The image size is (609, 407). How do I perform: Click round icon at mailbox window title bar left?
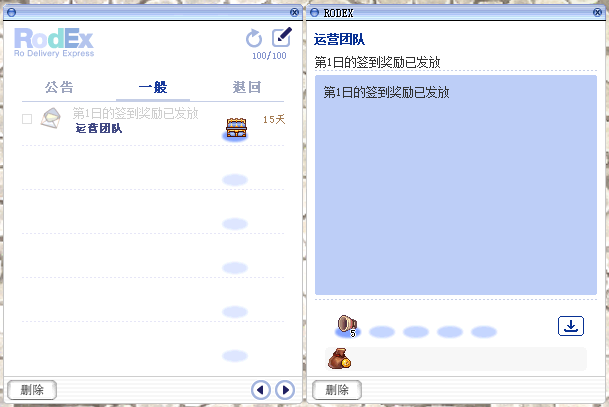(x=12, y=12)
